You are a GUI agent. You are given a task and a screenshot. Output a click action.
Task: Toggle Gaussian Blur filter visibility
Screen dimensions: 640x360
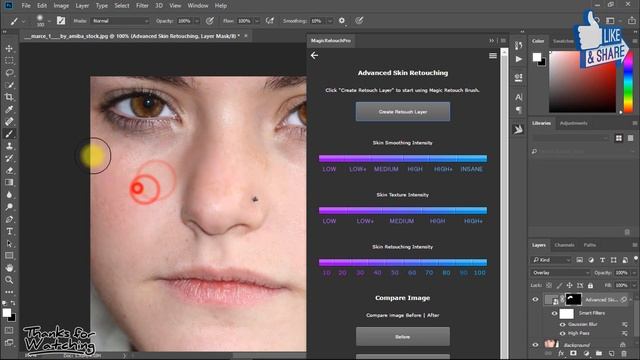(x=562, y=324)
